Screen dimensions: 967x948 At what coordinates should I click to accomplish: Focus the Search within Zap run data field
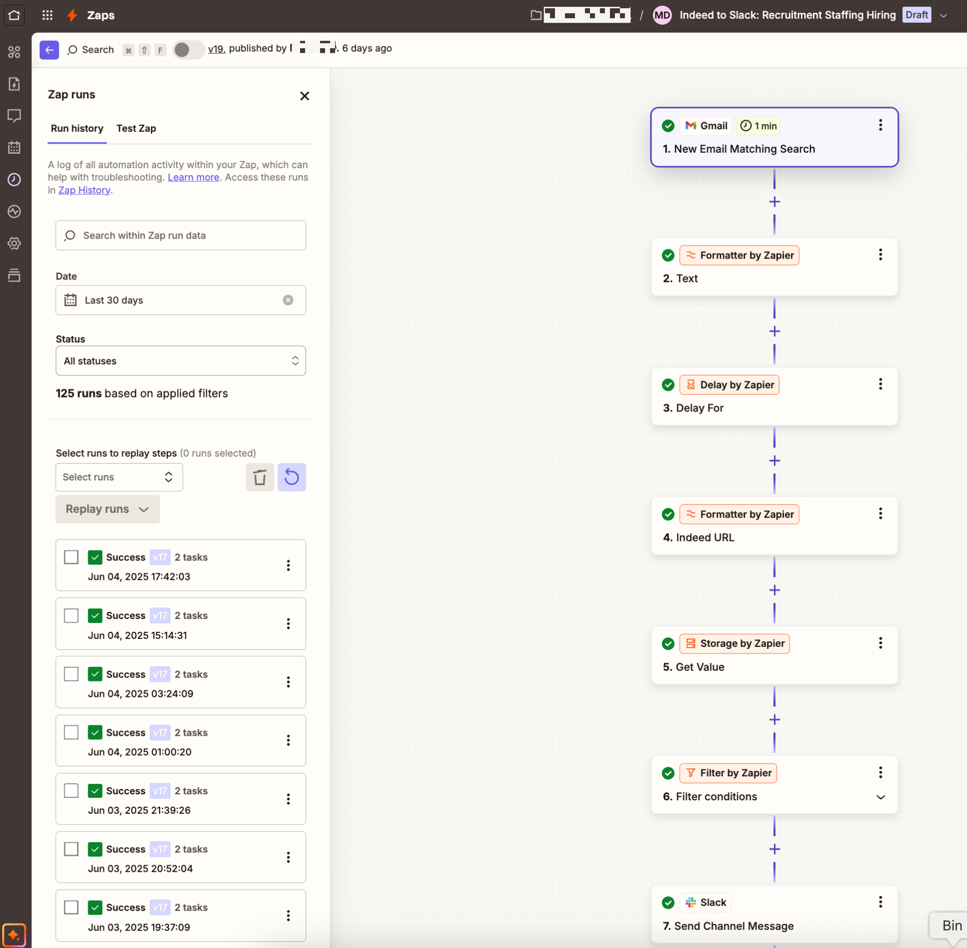[181, 236]
